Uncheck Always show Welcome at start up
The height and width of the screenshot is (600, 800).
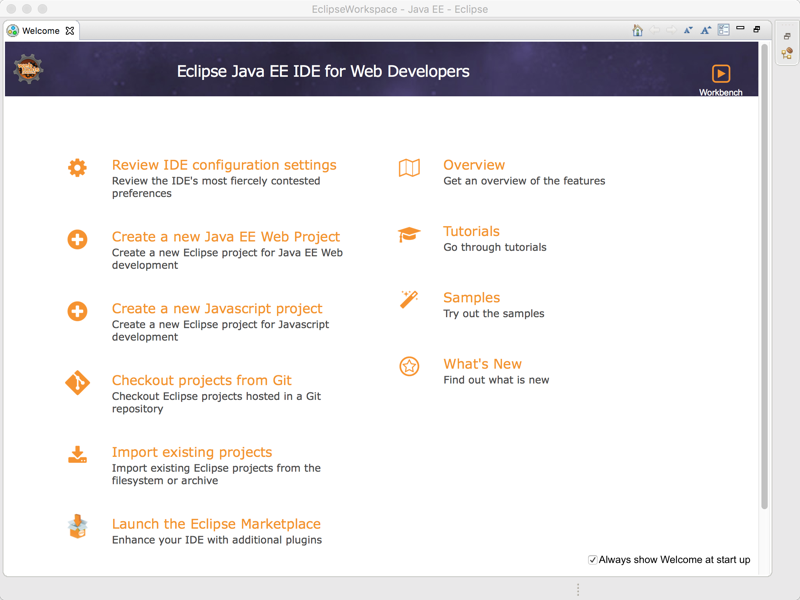coord(592,560)
